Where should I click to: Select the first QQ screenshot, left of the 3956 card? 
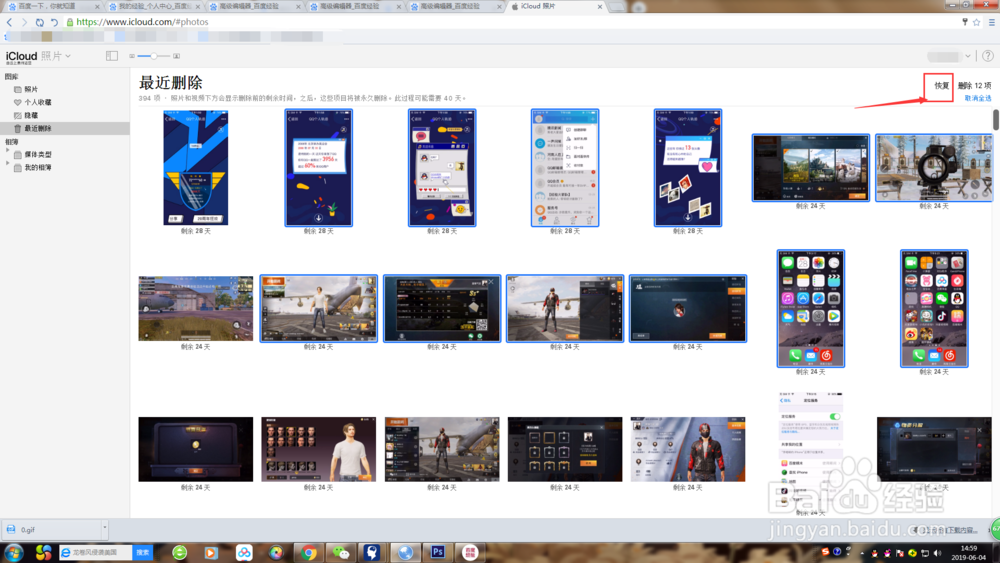[x=196, y=168]
